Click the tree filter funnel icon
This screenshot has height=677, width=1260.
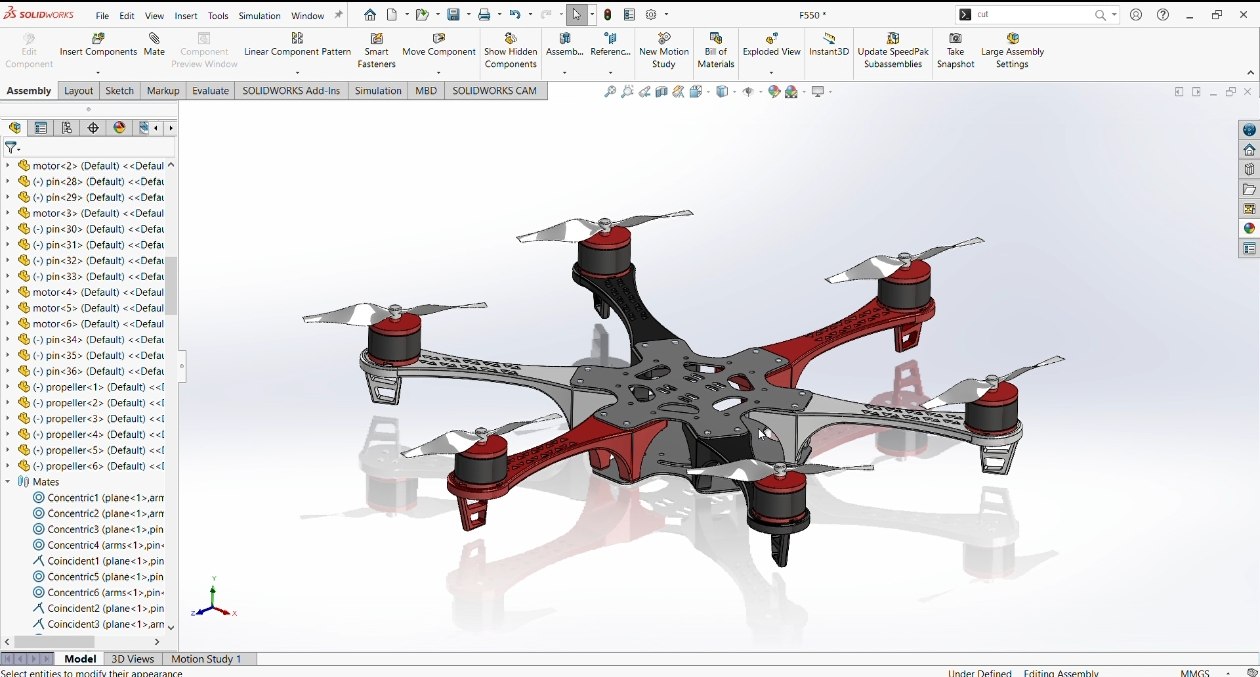11,147
